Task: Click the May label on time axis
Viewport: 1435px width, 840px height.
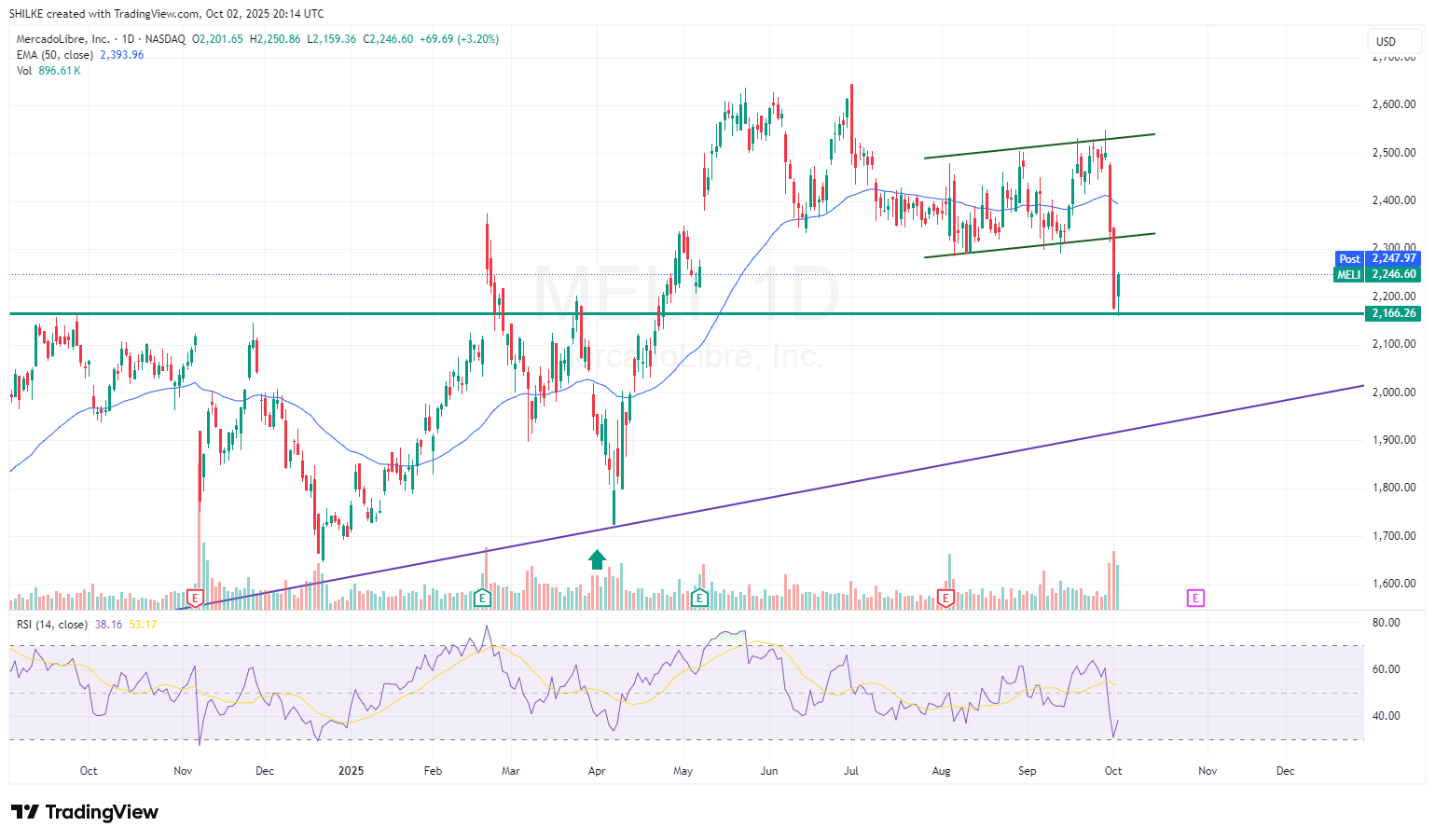Action: point(683,771)
